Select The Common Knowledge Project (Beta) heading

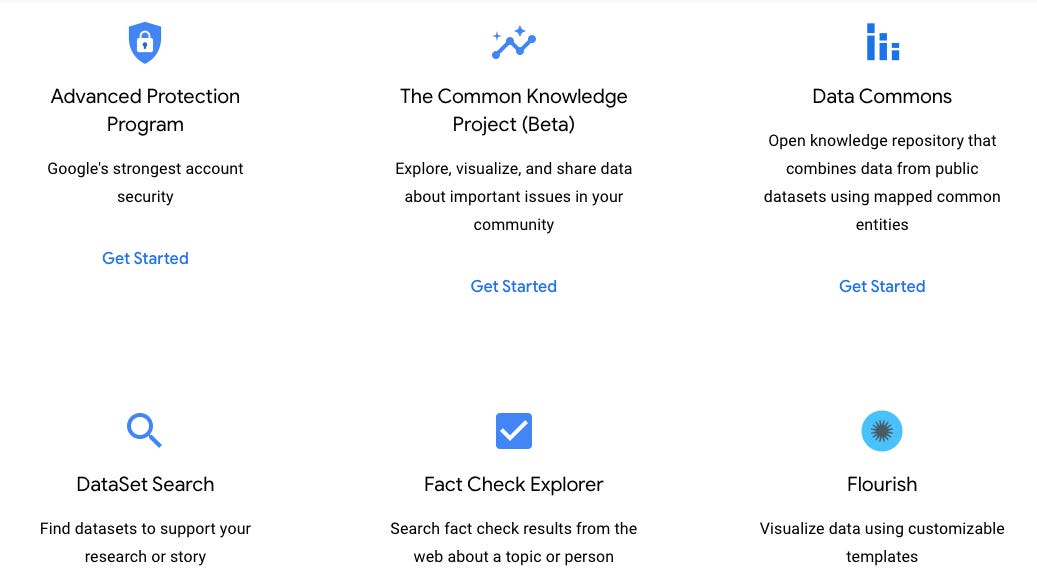513,110
